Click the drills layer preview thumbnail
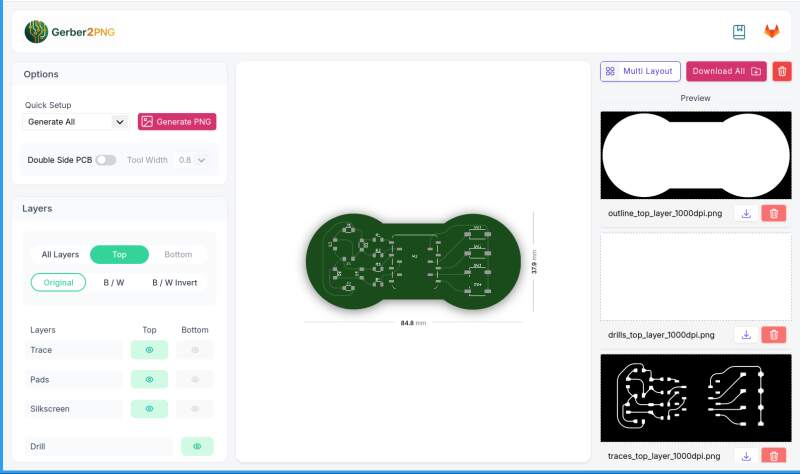Viewport: 800px width, 474px height. click(x=696, y=277)
